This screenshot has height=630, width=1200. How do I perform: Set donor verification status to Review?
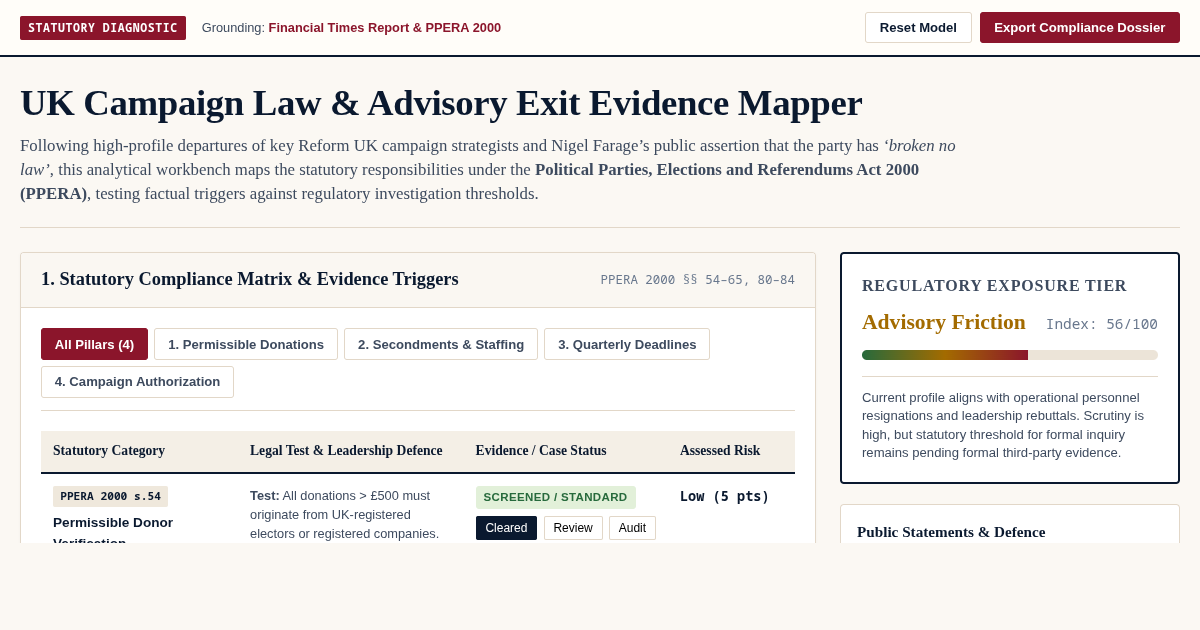coord(573,528)
